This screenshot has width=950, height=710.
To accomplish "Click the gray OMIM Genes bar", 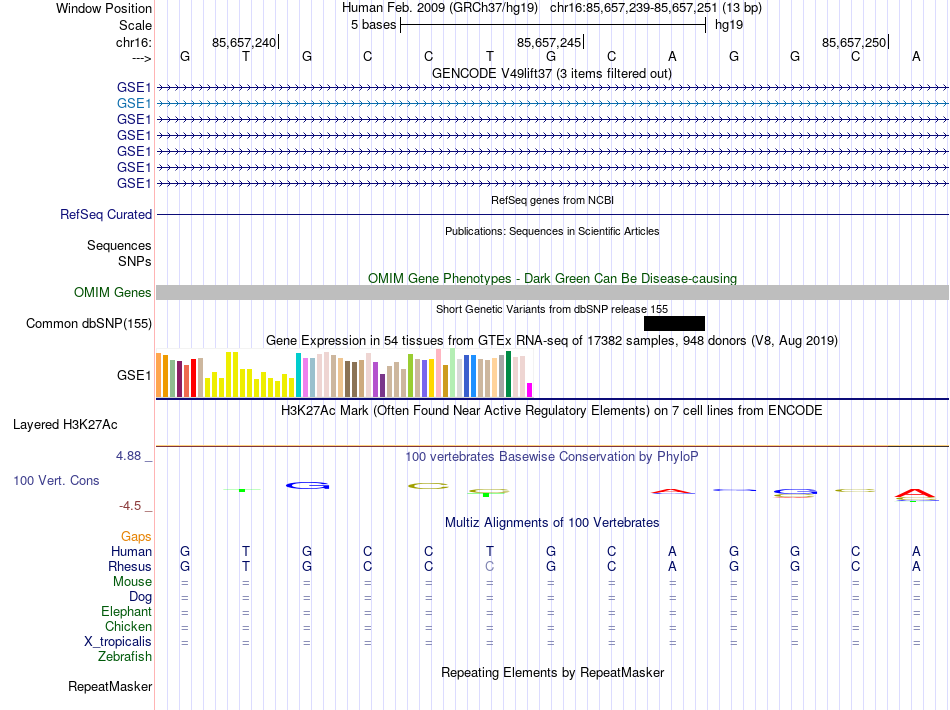I will (x=552, y=293).
